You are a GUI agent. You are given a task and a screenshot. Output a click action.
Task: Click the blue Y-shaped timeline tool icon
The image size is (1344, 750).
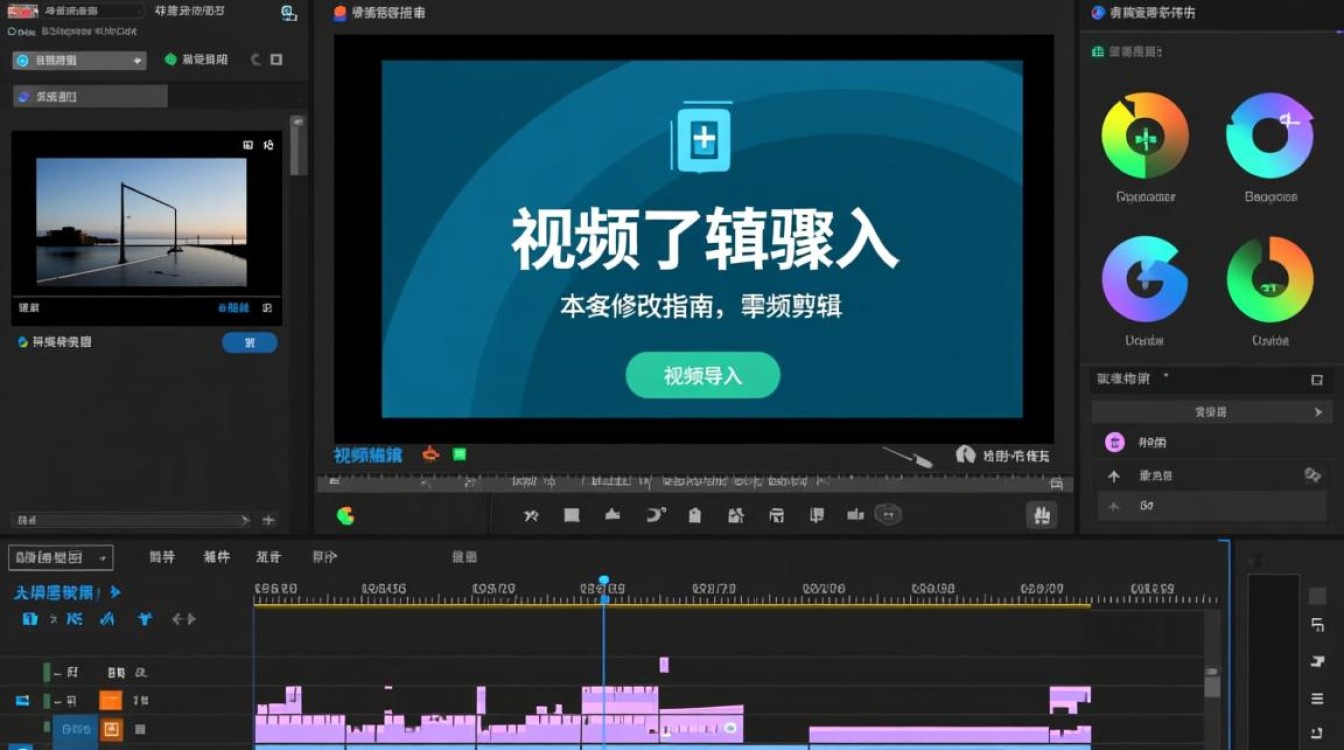[145, 619]
